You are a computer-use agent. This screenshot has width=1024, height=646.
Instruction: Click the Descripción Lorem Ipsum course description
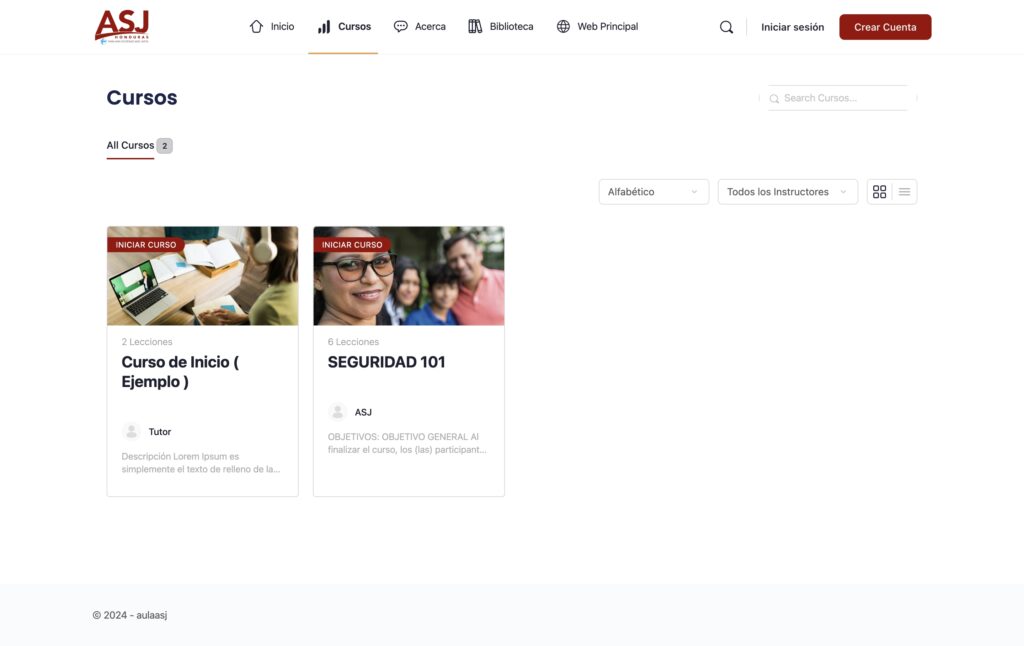tap(200, 462)
